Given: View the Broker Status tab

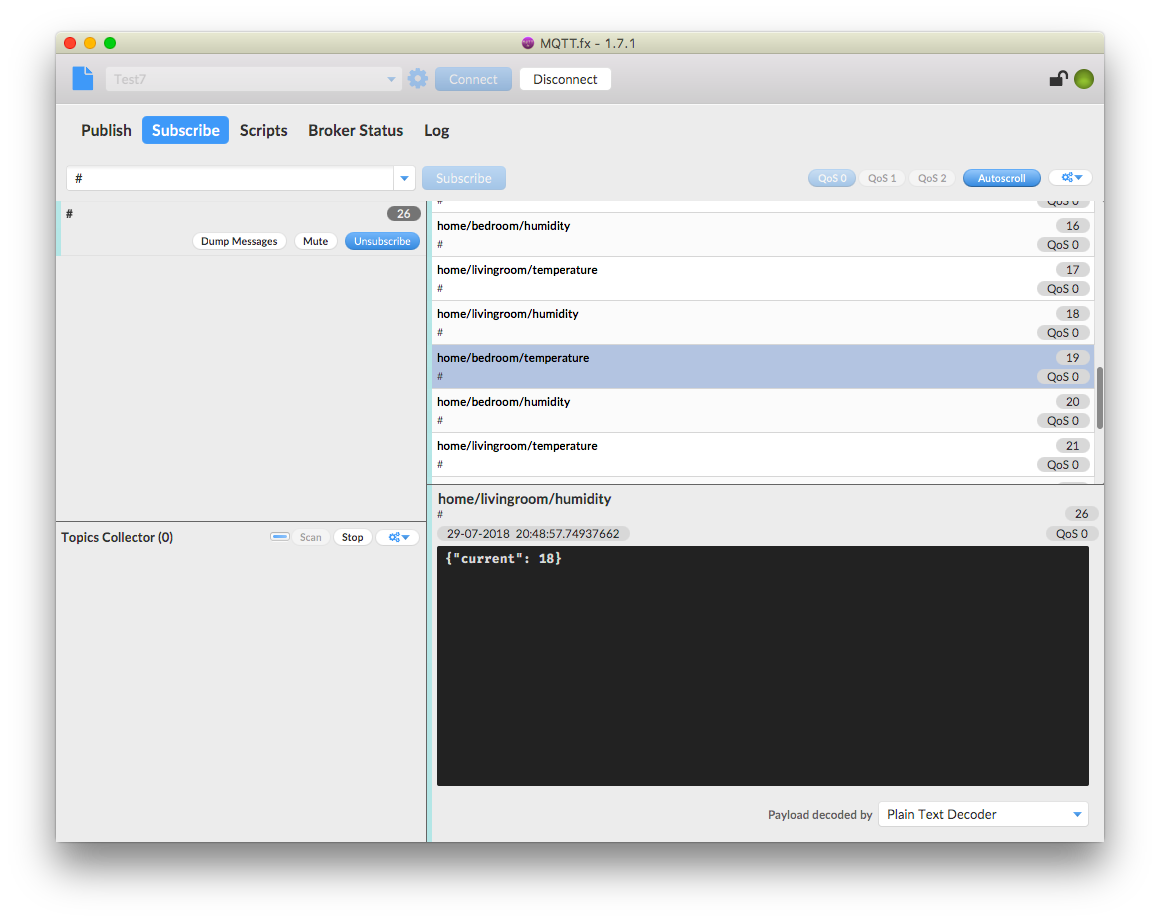Looking at the screenshot, I should pos(356,130).
